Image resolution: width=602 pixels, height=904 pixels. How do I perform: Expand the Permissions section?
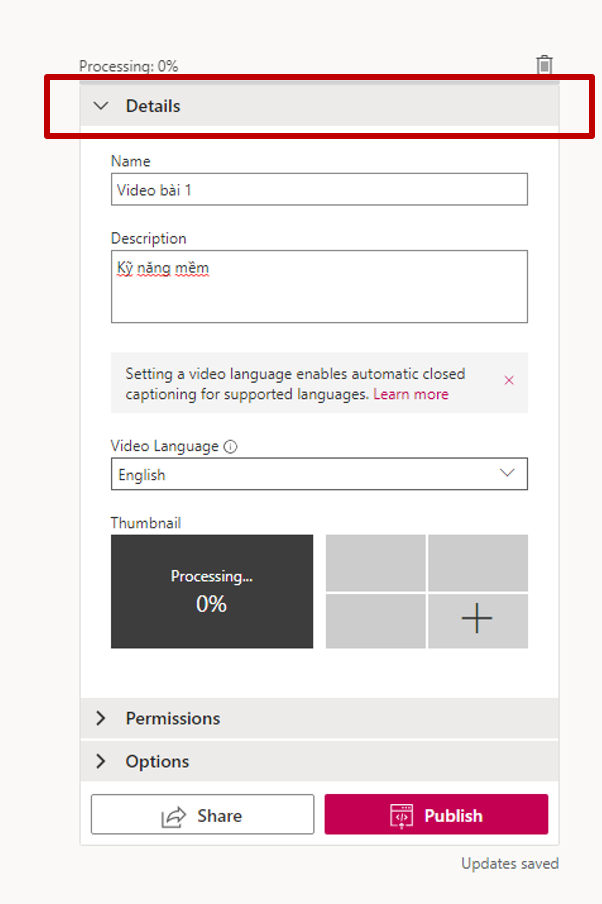(x=172, y=718)
